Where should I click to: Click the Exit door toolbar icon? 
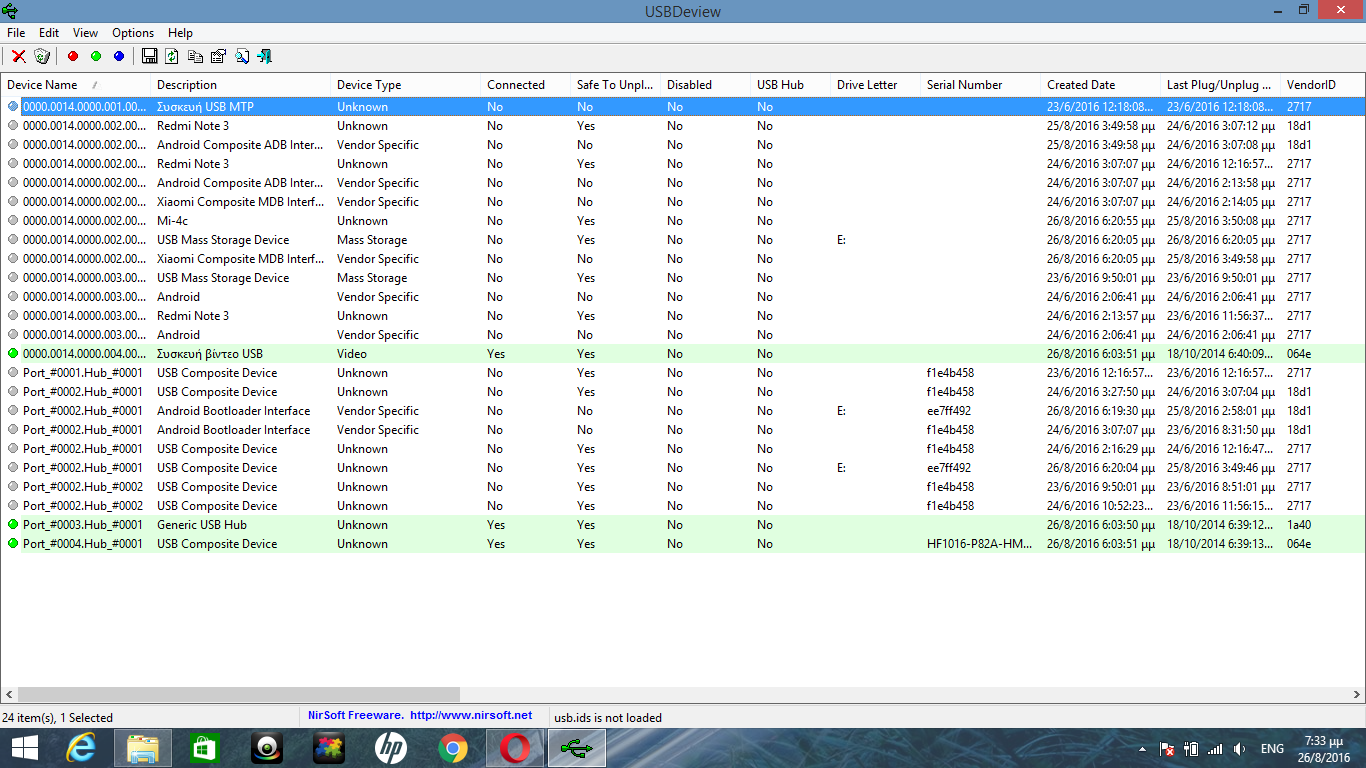(x=265, y=57)
